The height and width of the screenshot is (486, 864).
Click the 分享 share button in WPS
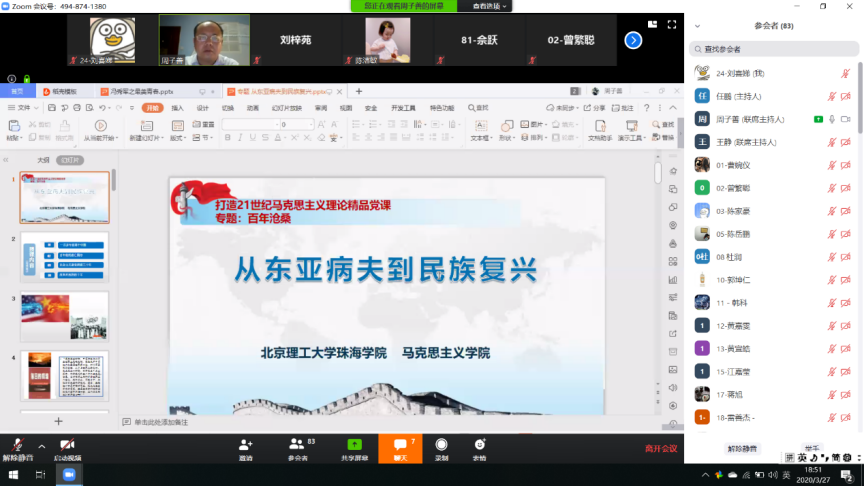595,108
